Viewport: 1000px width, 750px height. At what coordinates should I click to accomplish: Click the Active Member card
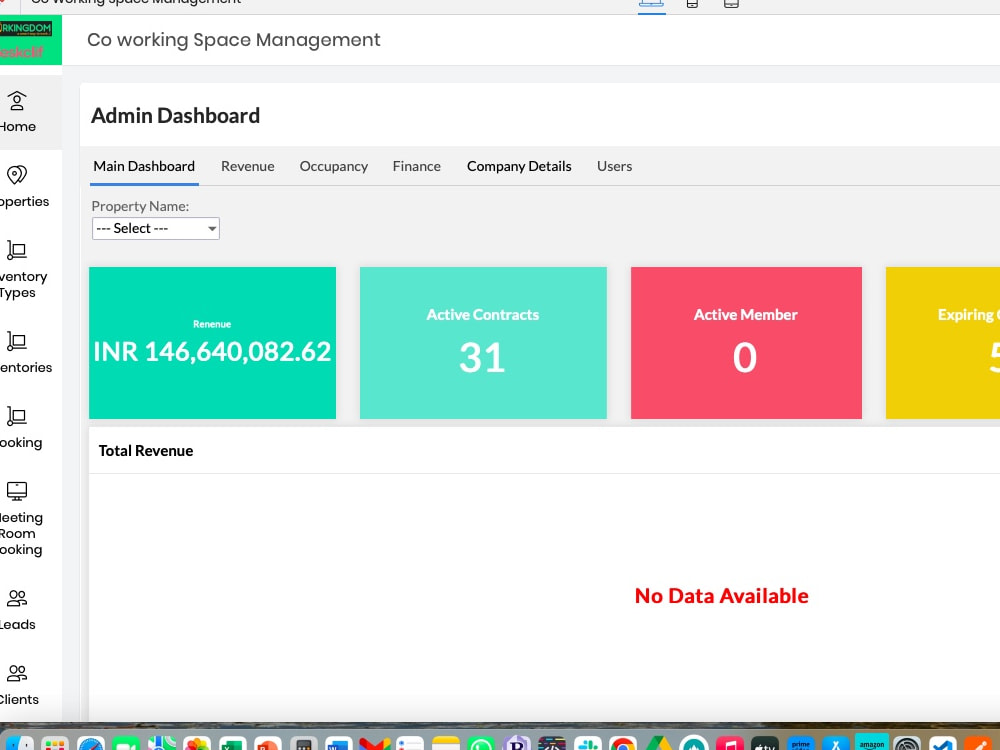click(746, 343)
